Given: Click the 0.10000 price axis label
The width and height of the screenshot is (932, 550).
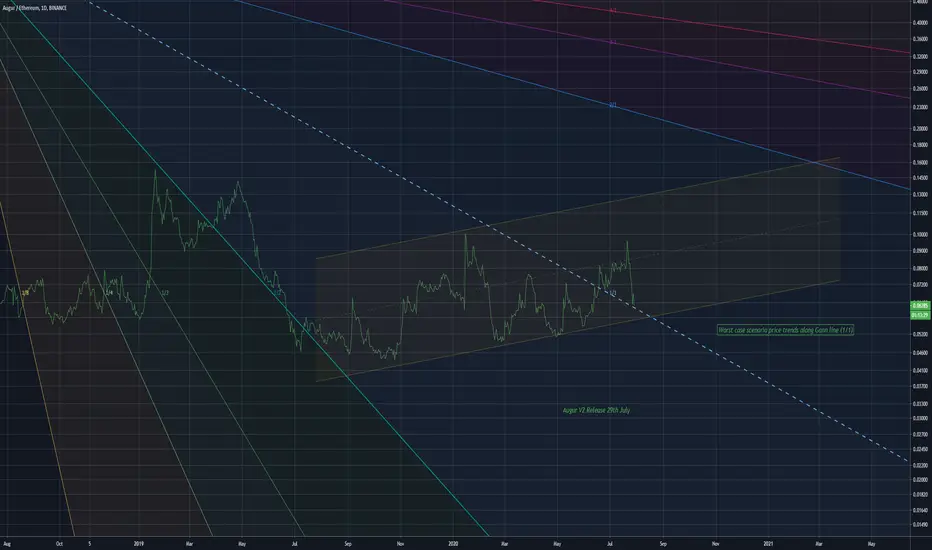Looking at the screenshot, I should [x=921, y=234].
